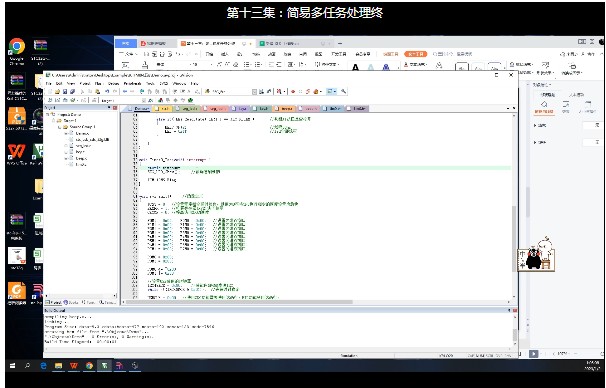Start debug session with the debug icon
The height and width of the screenshot is (388, 606).
[x=279, y=92]
